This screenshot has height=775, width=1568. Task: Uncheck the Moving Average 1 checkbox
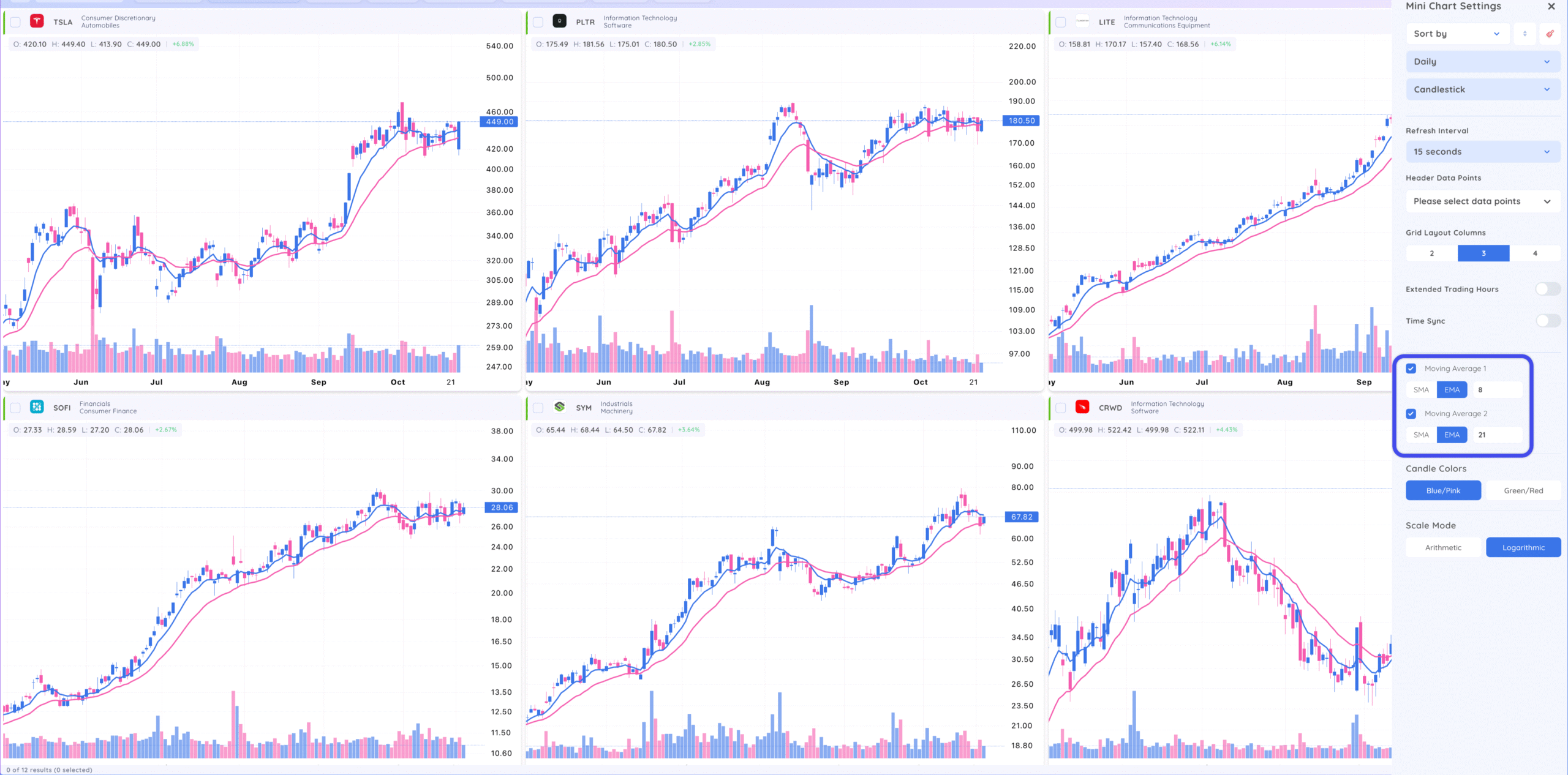1411,369
